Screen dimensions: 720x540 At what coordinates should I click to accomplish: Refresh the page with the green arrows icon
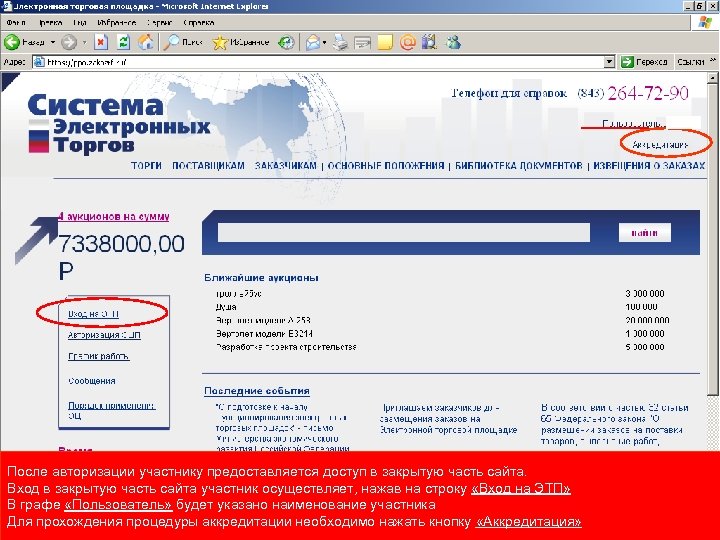[x=123, y=42]
